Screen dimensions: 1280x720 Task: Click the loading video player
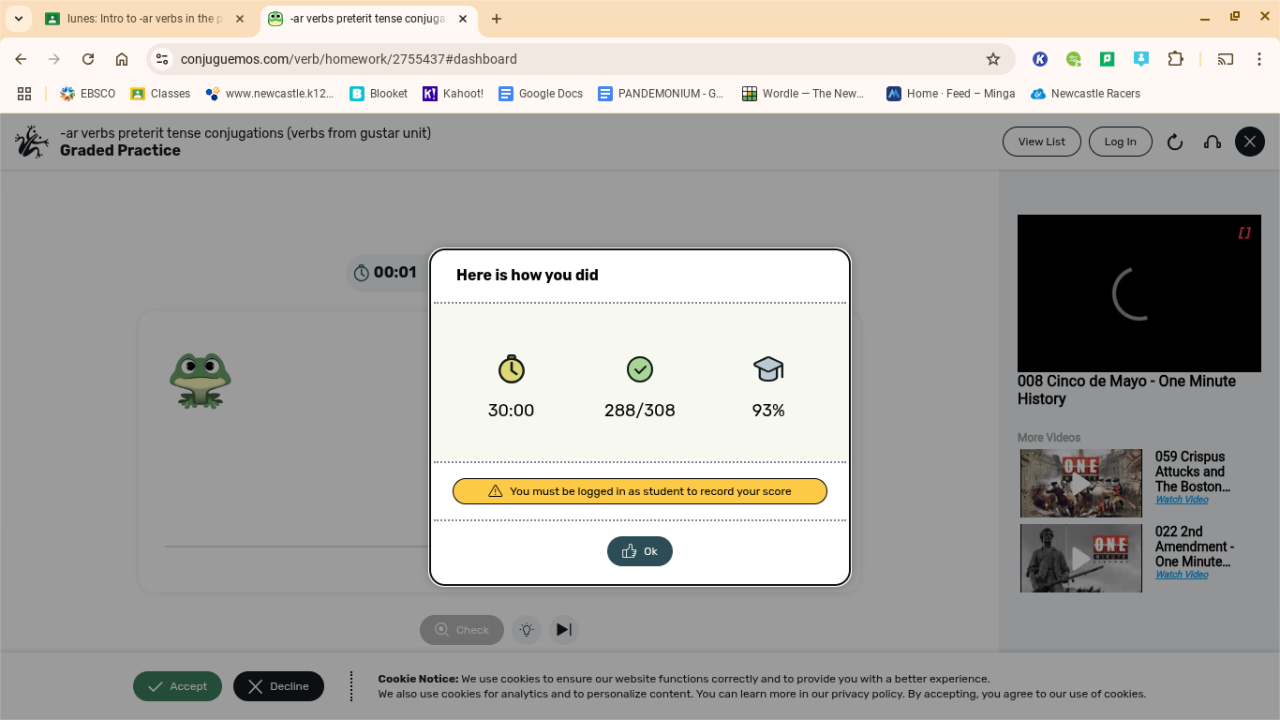pyautogui.click(x=1139, y=293)
